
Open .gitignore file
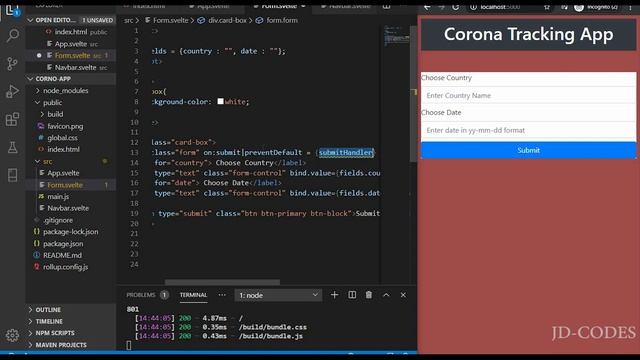(58, 220)
